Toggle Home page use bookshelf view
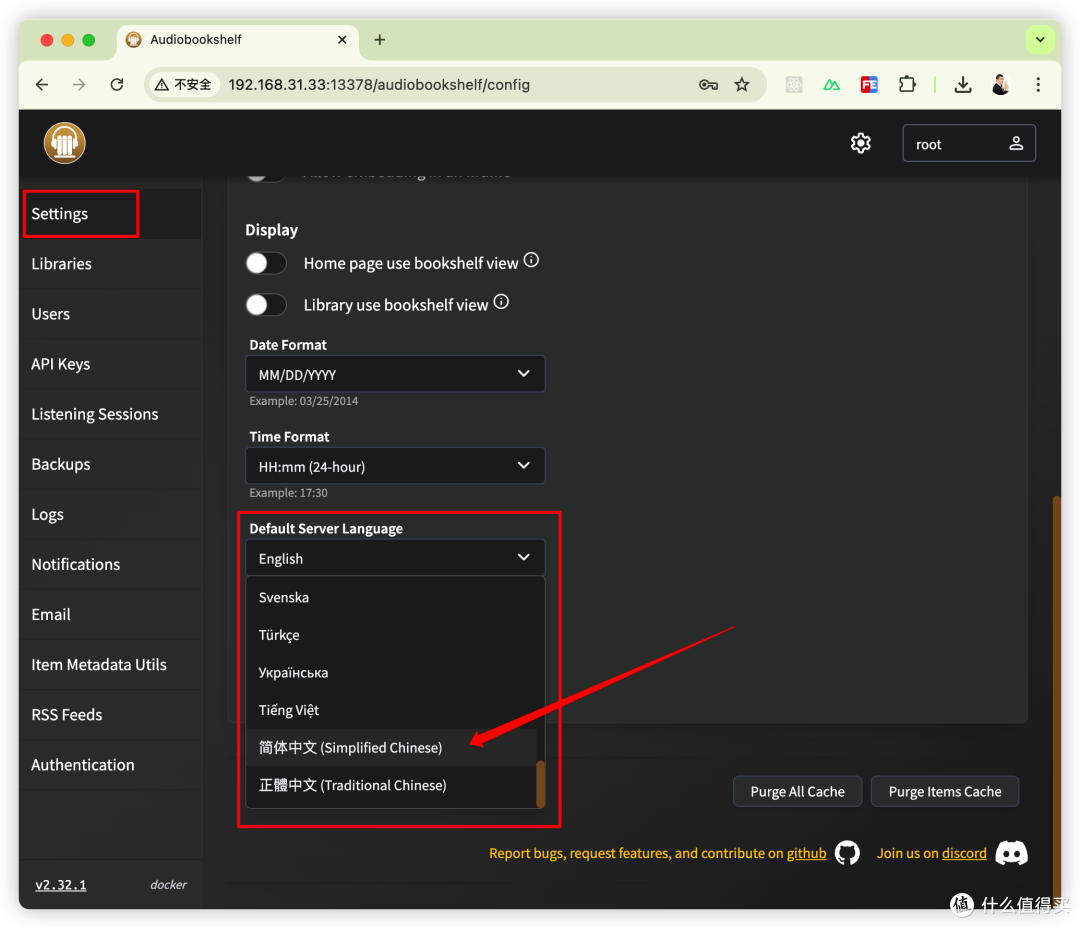Viewport: 1080px width, 928px height. [267, 263]
